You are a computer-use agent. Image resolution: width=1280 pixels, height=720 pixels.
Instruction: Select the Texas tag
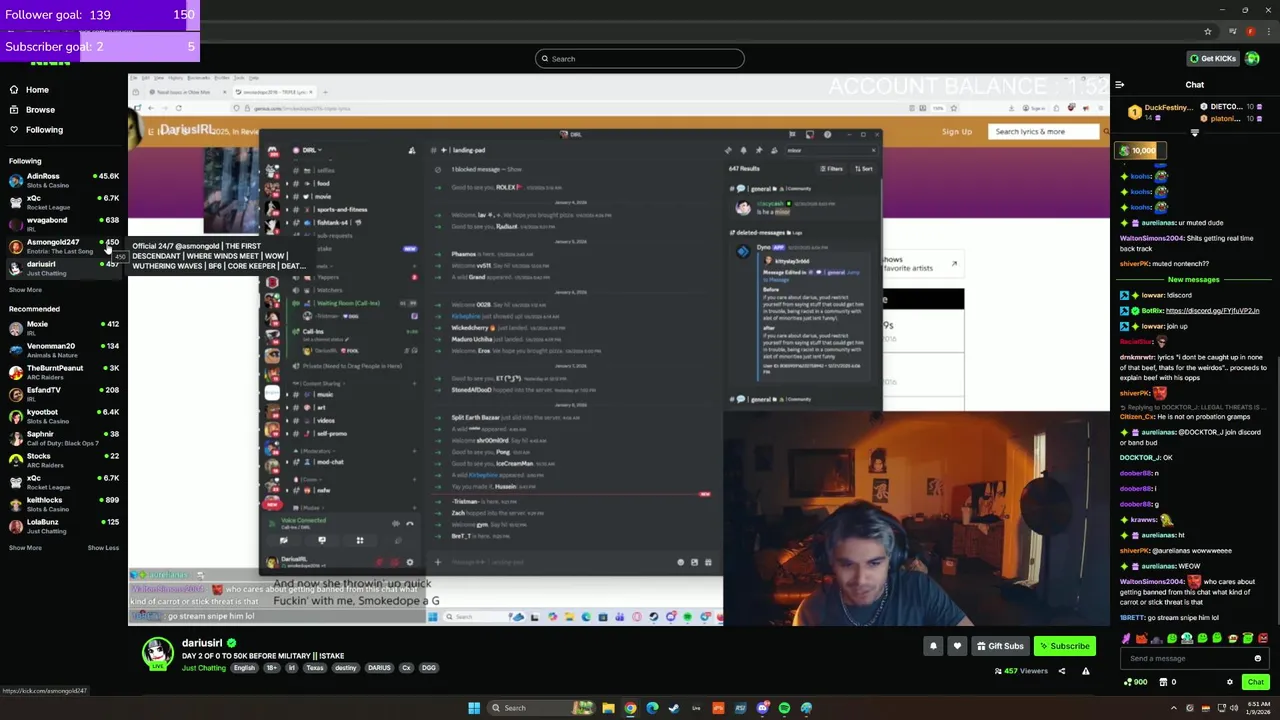(x=315, y=668)
